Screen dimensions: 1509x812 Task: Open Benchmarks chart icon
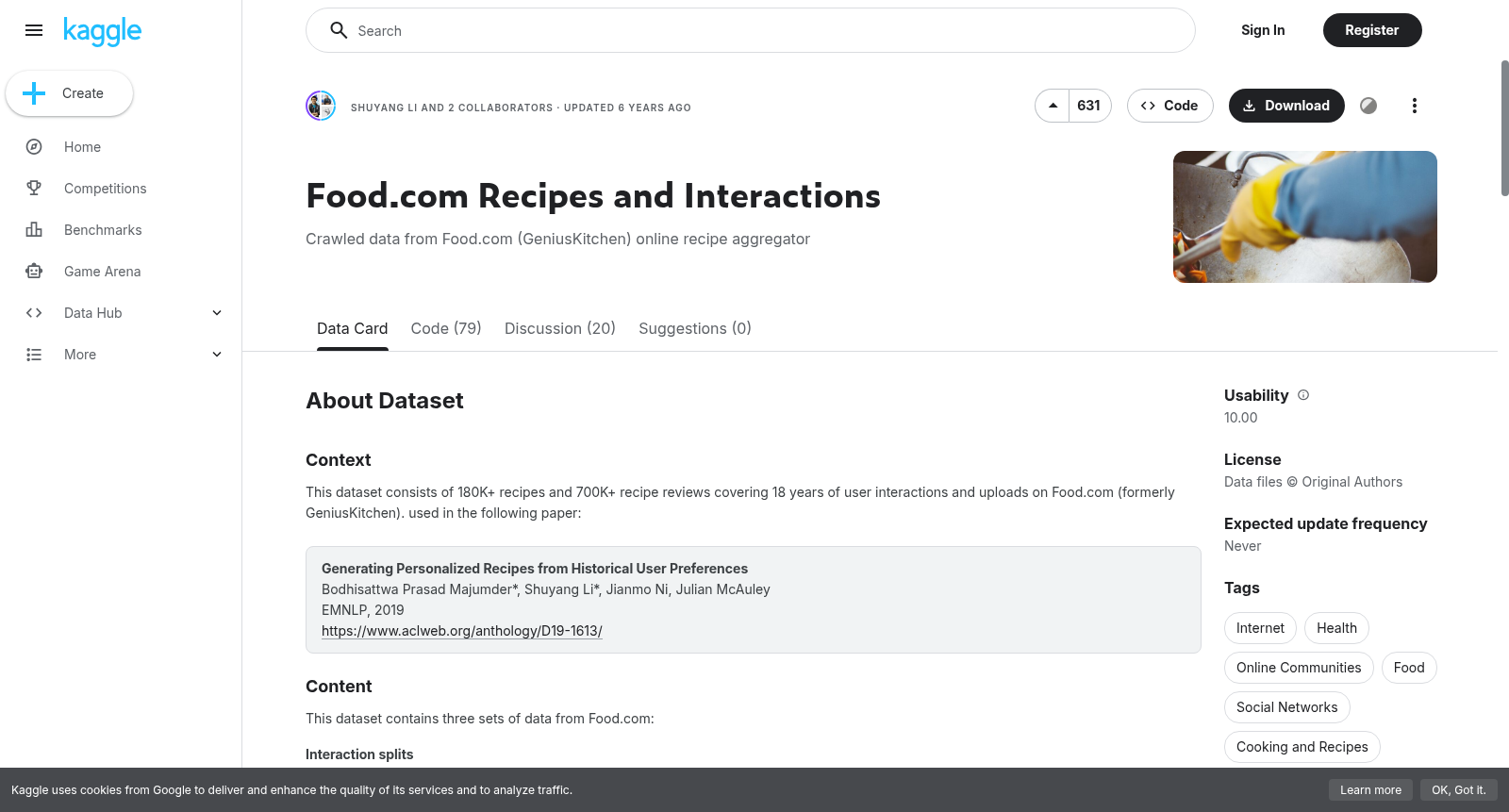(x=34, y=230)
